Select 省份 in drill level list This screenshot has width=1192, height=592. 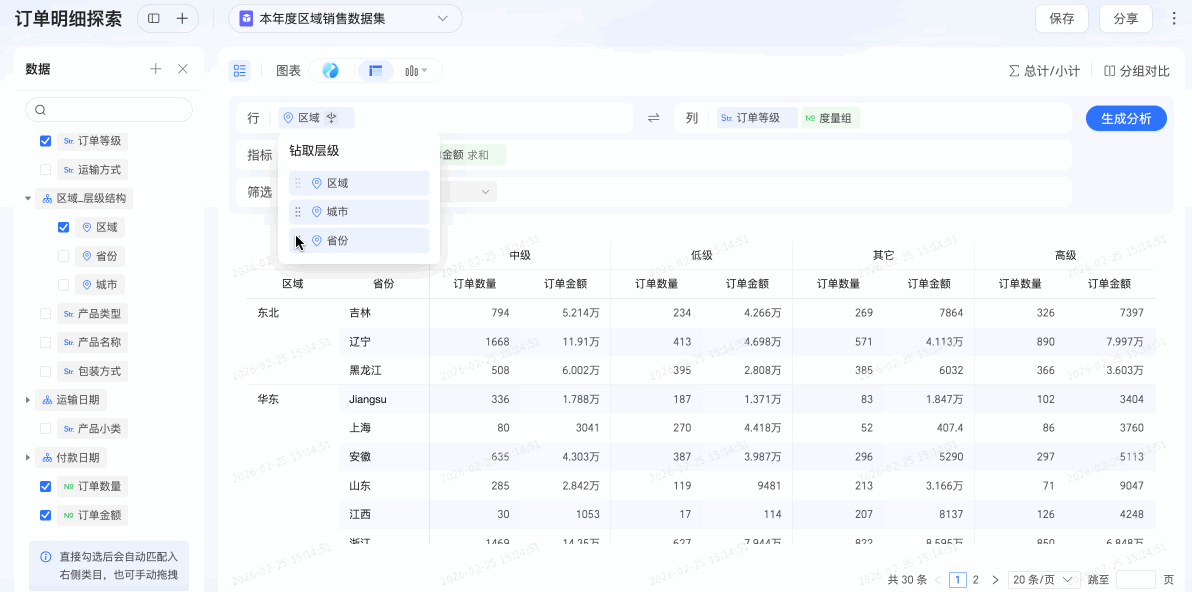click(359, 240)
